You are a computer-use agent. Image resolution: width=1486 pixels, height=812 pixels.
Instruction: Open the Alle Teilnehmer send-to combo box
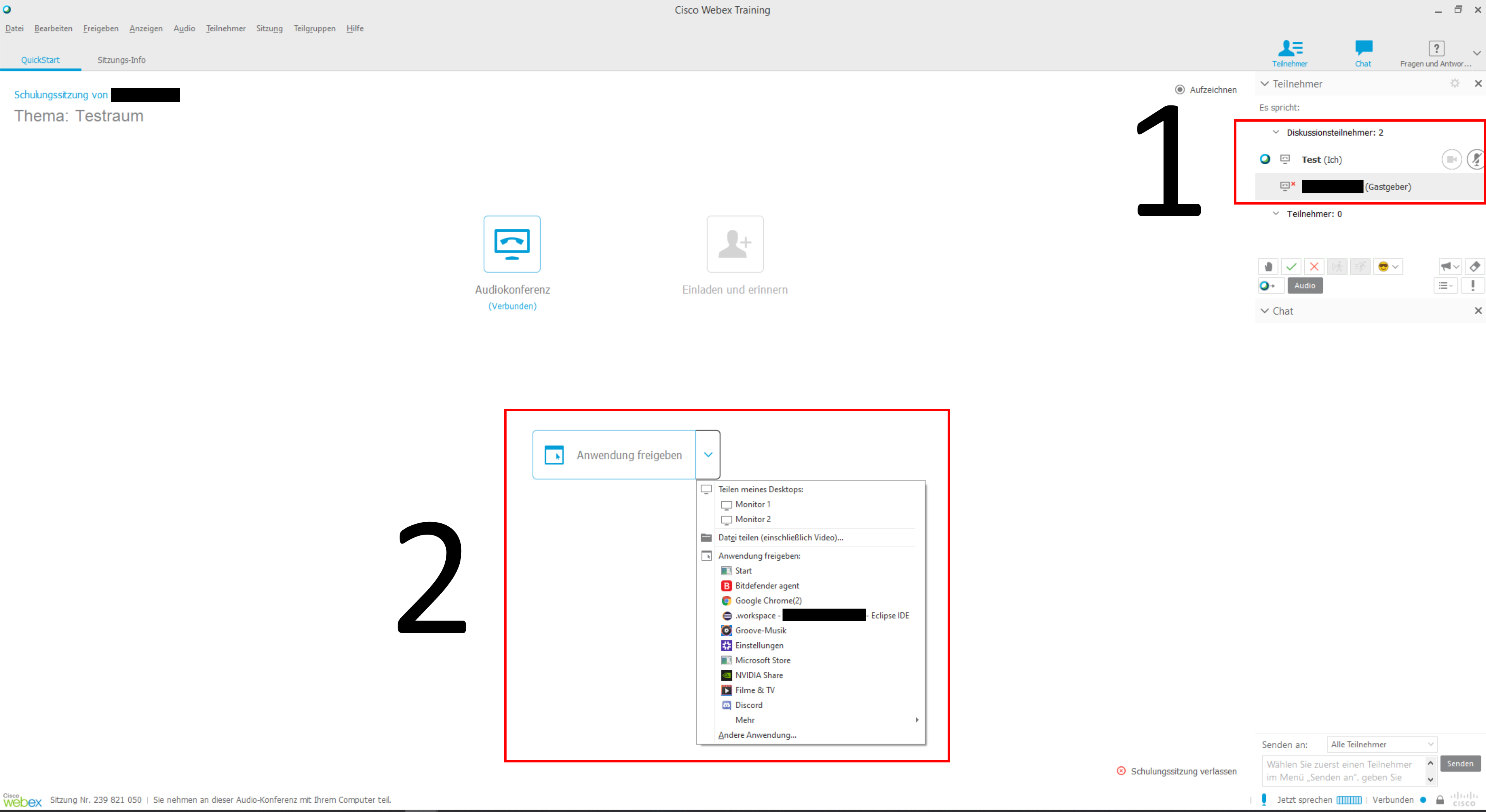point(1382,744)
